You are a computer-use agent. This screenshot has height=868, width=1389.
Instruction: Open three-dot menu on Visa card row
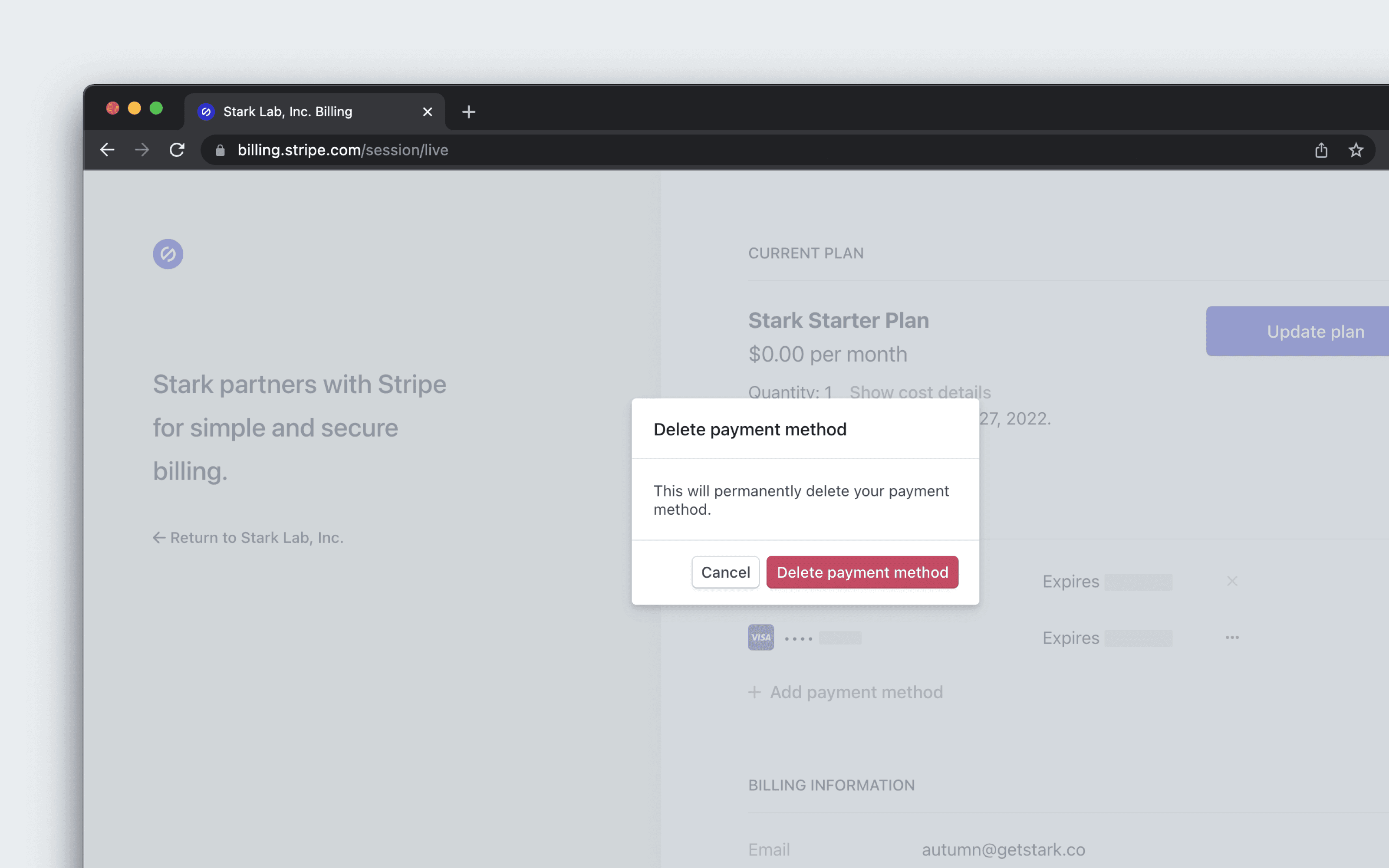1232,637
